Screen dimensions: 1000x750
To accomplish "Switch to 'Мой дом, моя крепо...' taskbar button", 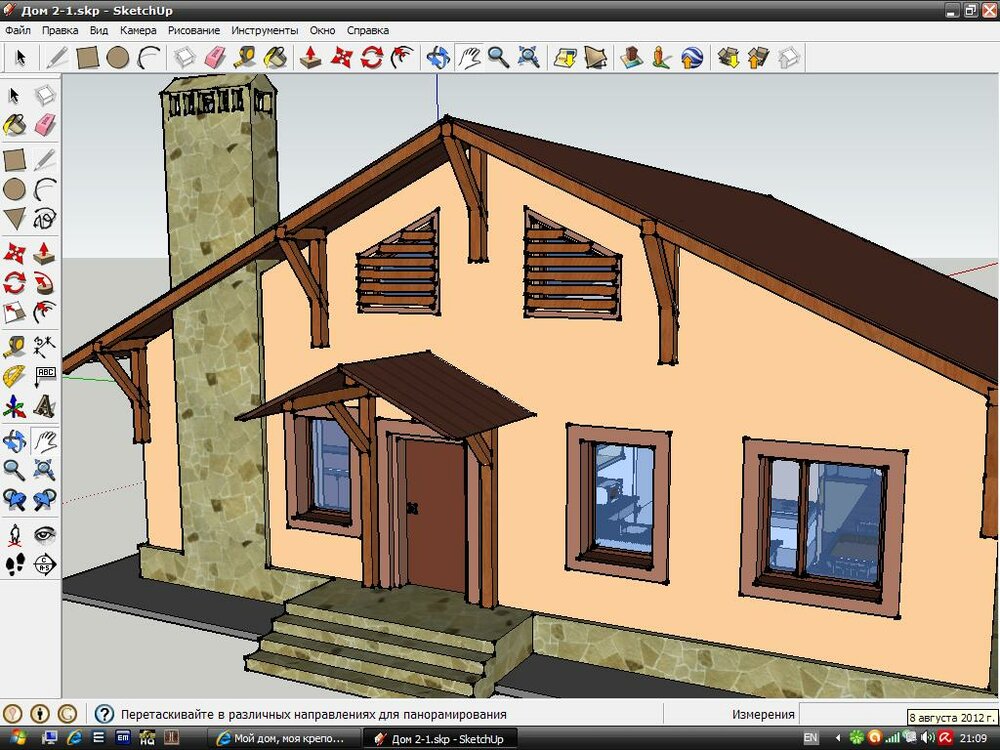I will (x=284, y=739).
